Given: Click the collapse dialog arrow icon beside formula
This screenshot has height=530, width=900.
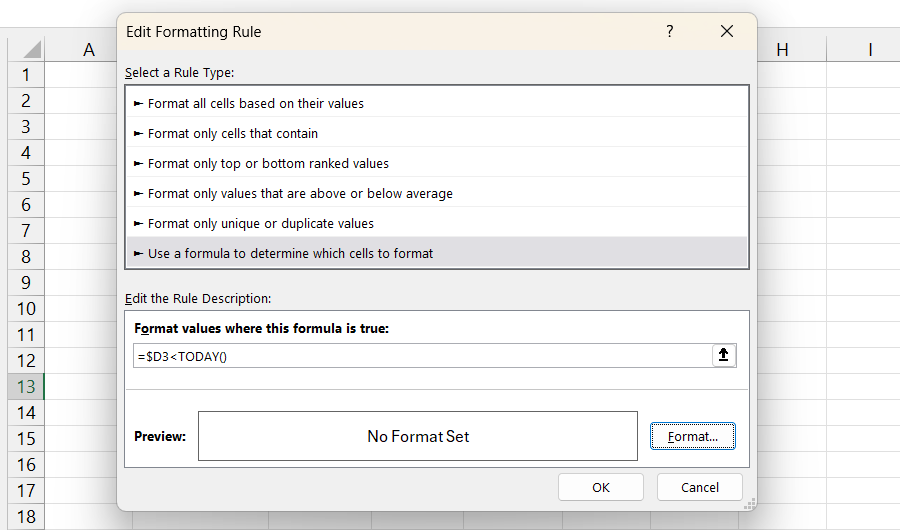Looking at the screenshot, I should pyautogui.click(x=724, y=355).
